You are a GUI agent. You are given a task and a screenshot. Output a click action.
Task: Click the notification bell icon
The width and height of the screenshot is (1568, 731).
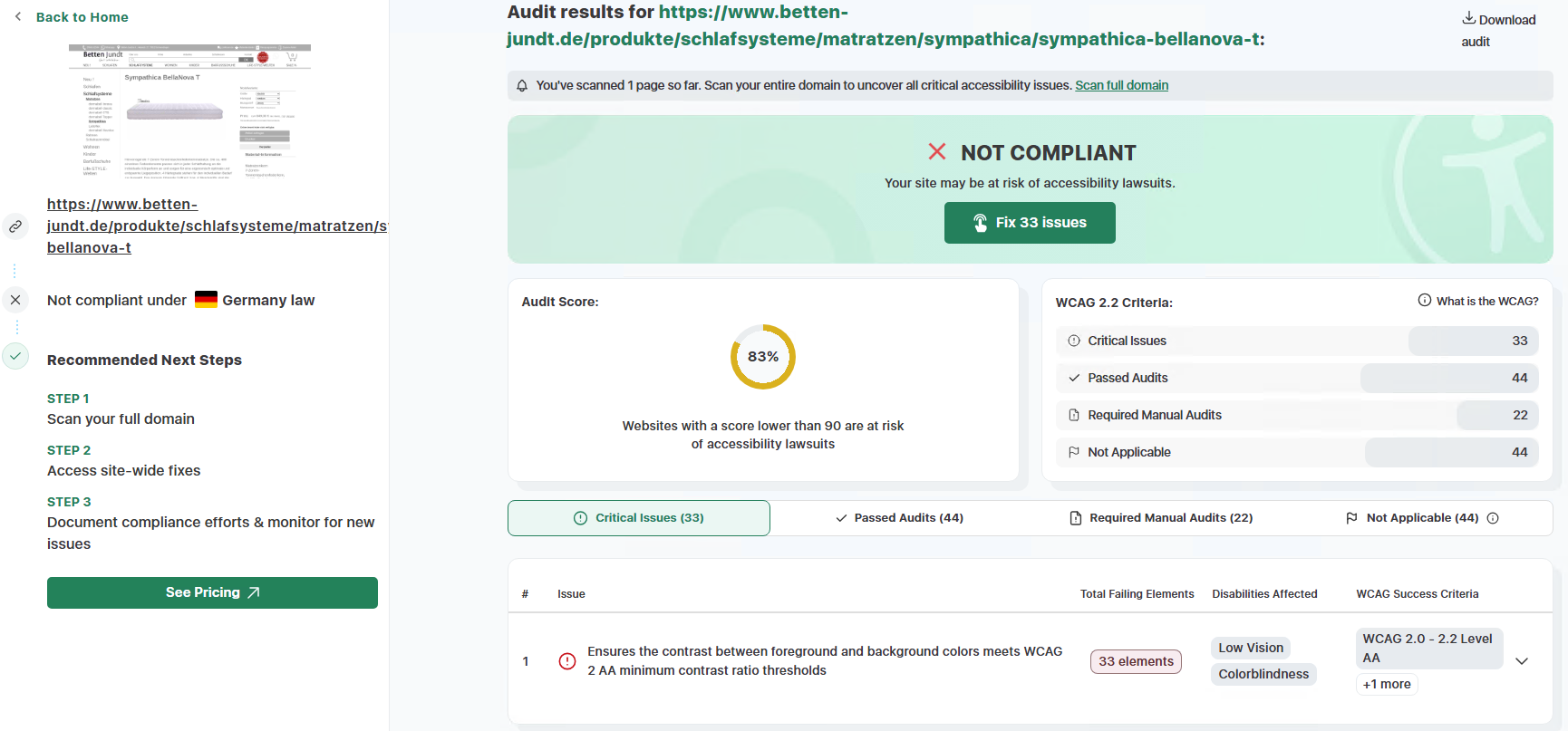click(522, 86)
